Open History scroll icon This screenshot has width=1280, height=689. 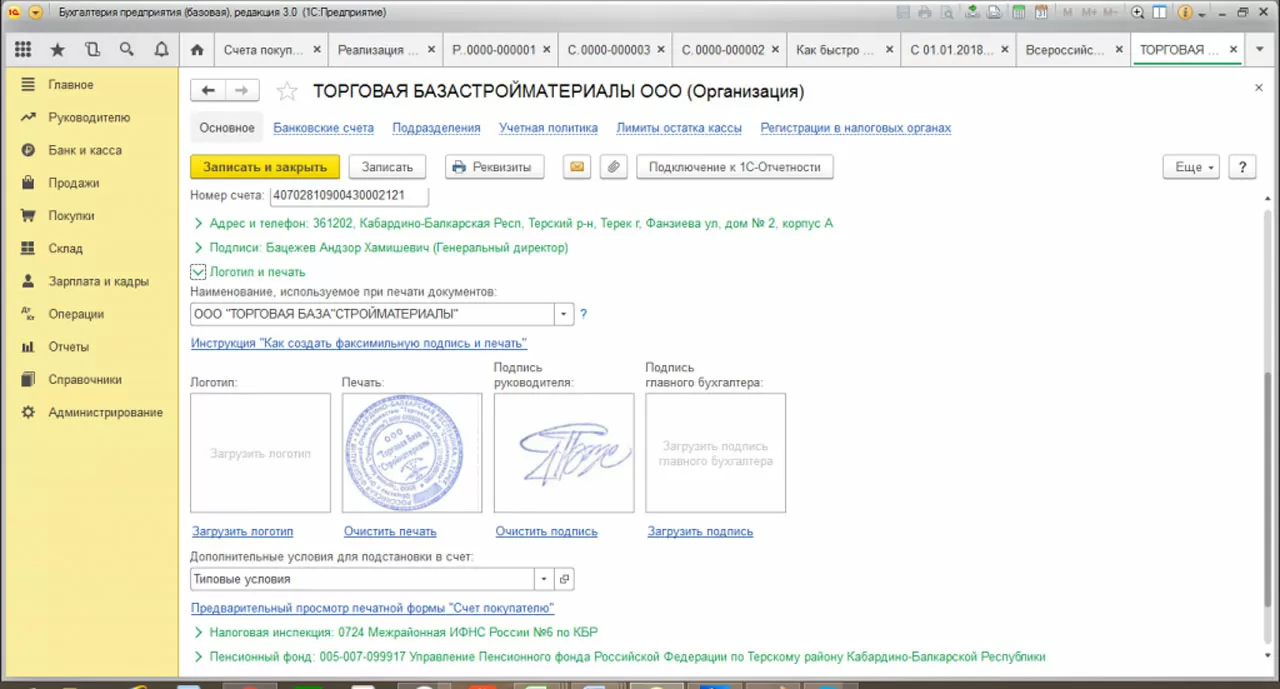pos(92,49)
